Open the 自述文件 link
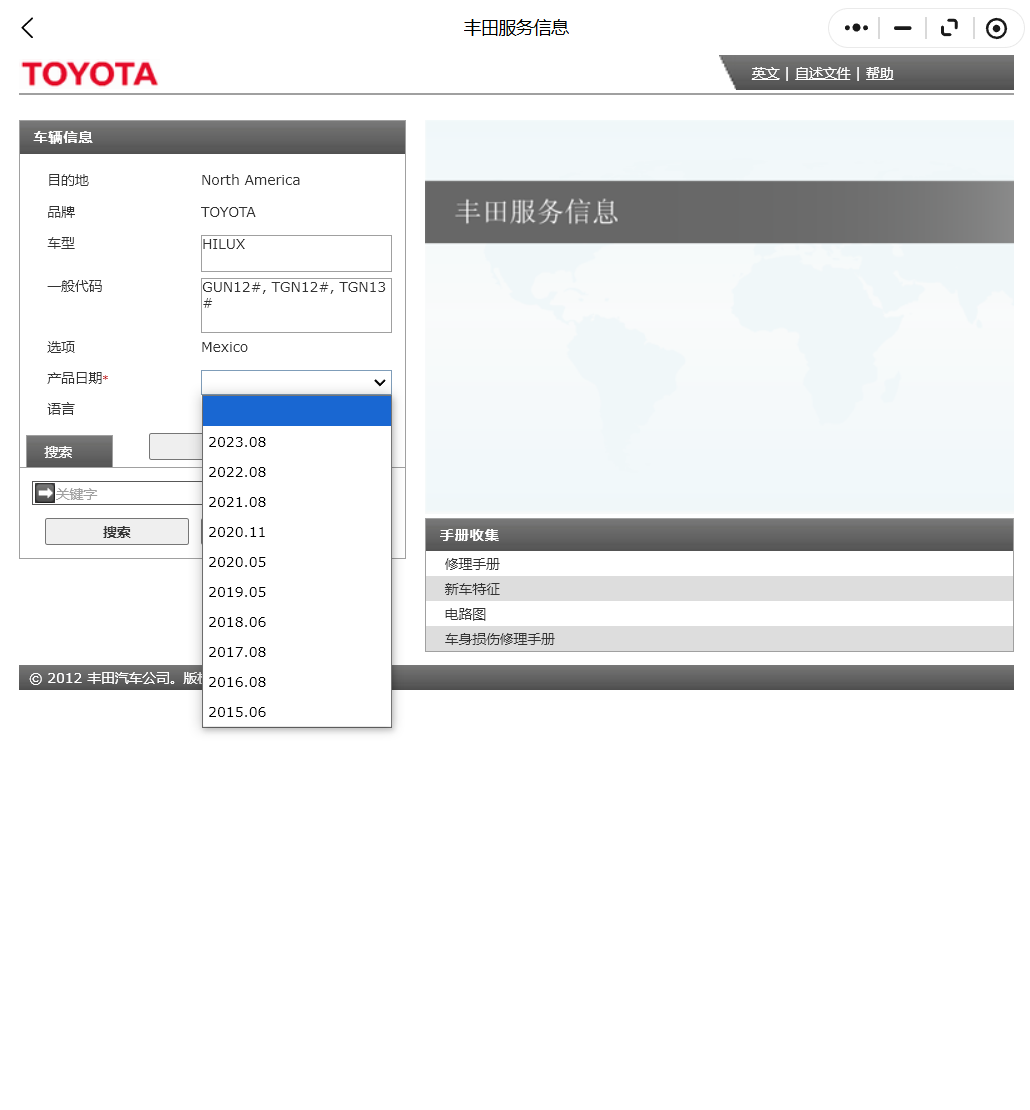Screen dimensions: 1030x1110 pyautogui.click(x=822, y=73)
